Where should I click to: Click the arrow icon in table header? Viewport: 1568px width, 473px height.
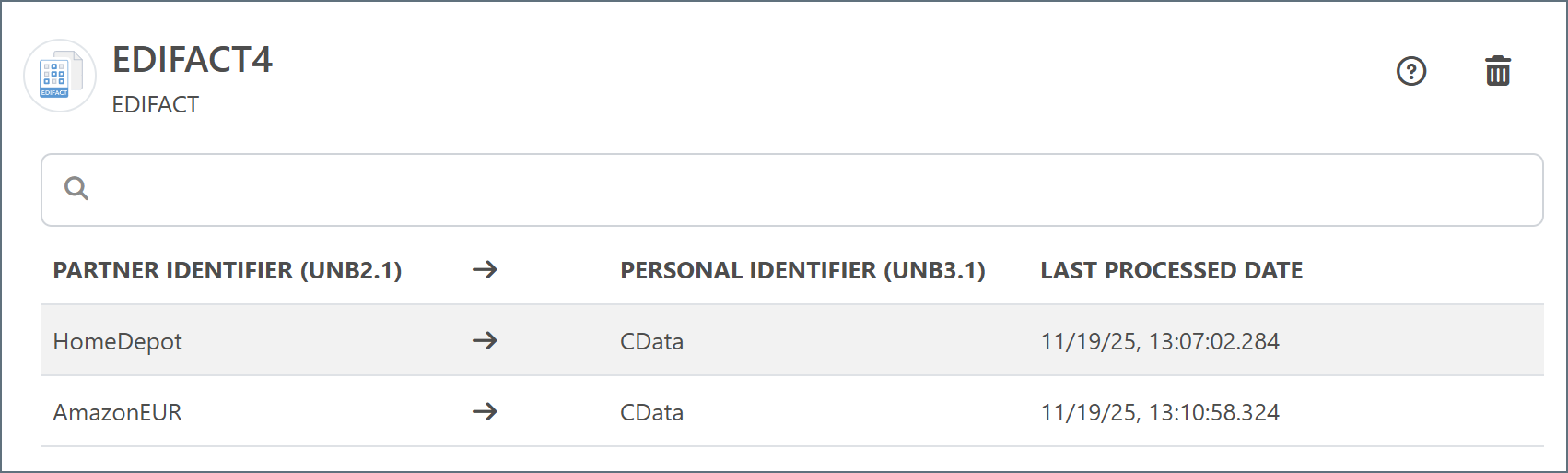(x=485, y=270)
